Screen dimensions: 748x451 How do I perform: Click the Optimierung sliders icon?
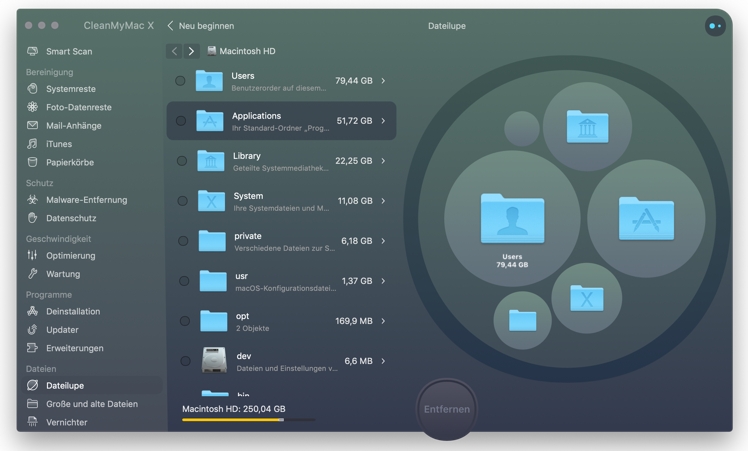pos(33,256)
